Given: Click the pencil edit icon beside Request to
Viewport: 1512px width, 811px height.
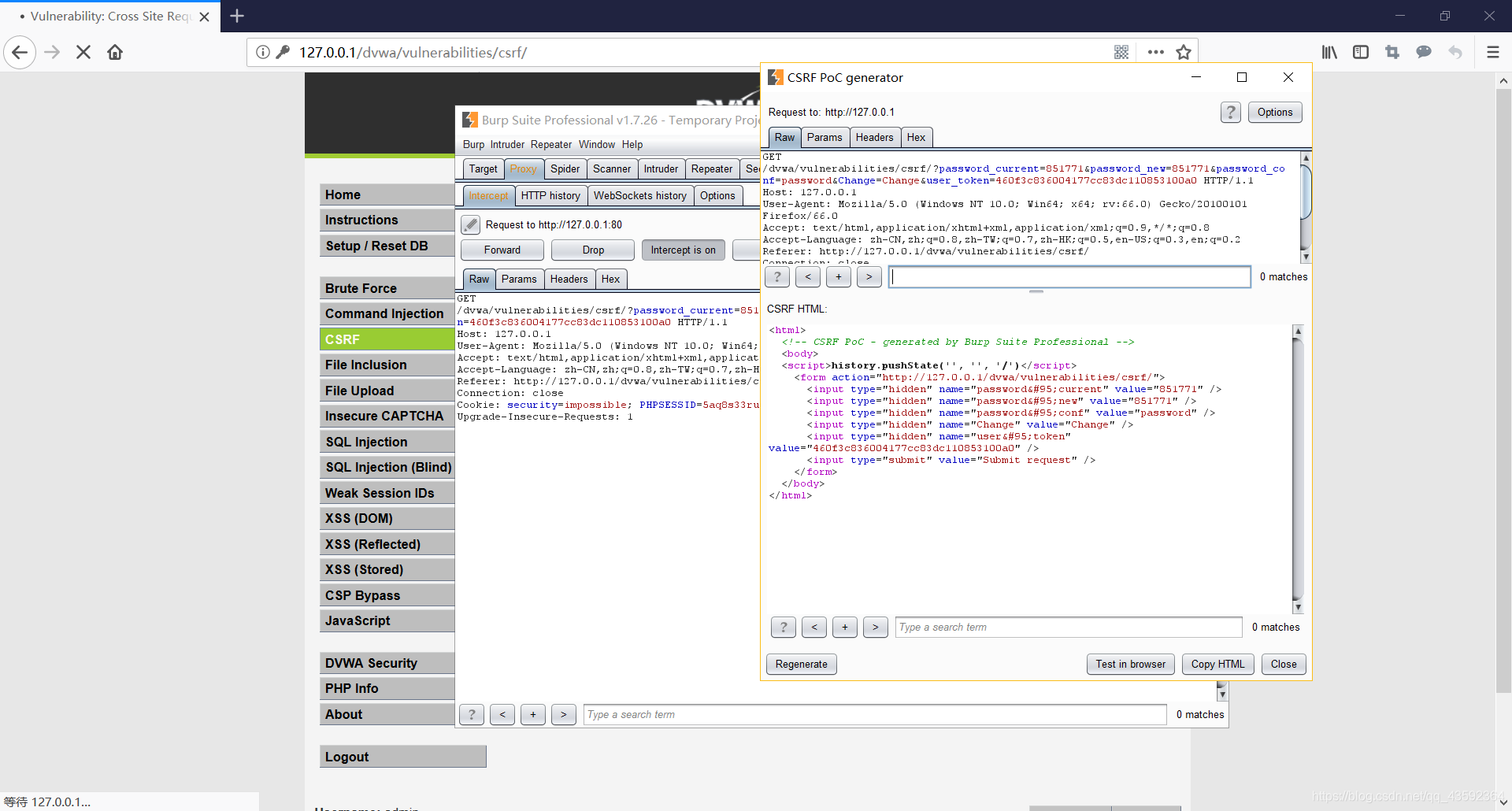Looking at the screenshot, I should [x=470, y=224].
